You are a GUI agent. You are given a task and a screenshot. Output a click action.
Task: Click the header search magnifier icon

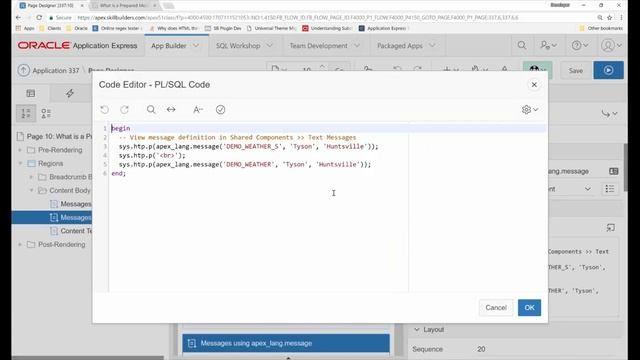[522, 45]
